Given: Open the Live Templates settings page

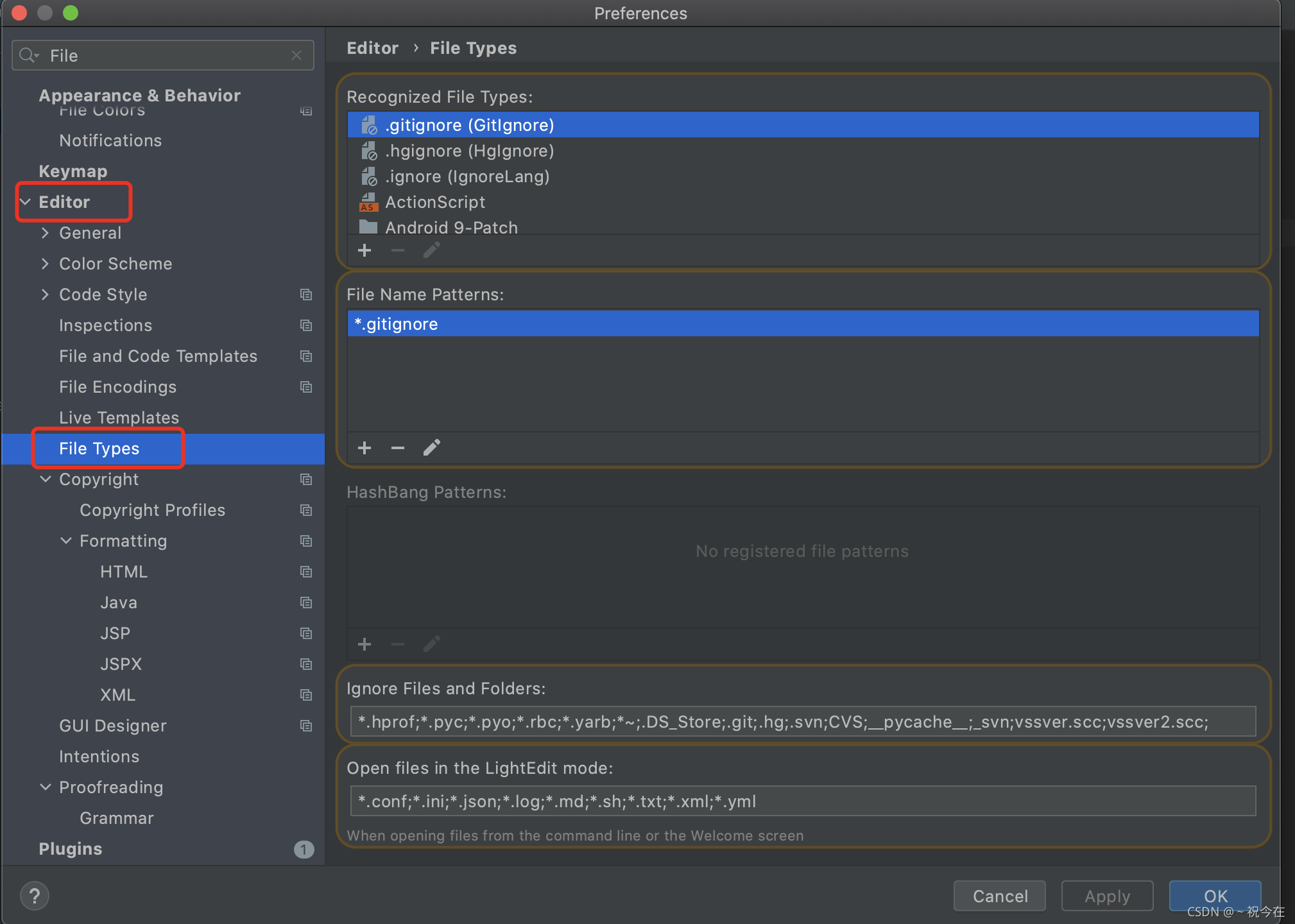Looking at the screenshot, I should (x=119, y=418).
